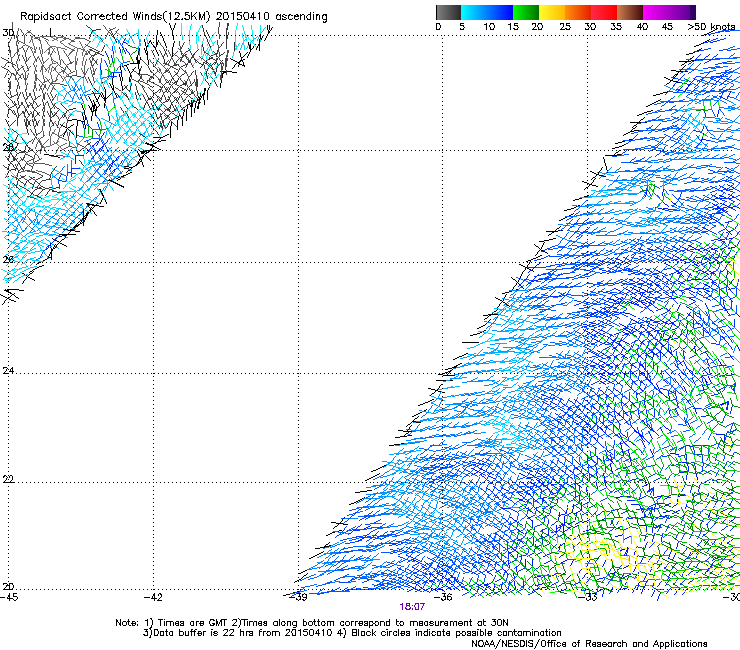The width and height of the screenshot is (740, 650).
Task: Click the 'Data buffer is 22 hrs' note
Action: coord(352,633)
